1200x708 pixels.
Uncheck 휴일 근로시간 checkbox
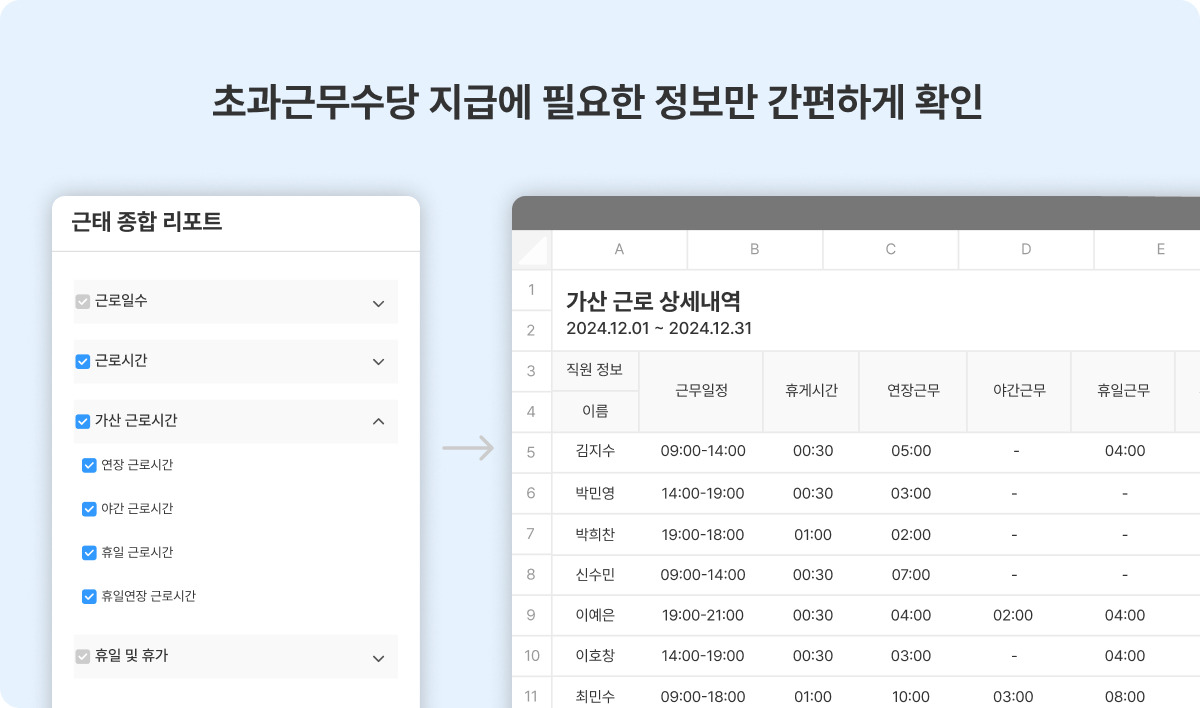[x=89, y=552]
